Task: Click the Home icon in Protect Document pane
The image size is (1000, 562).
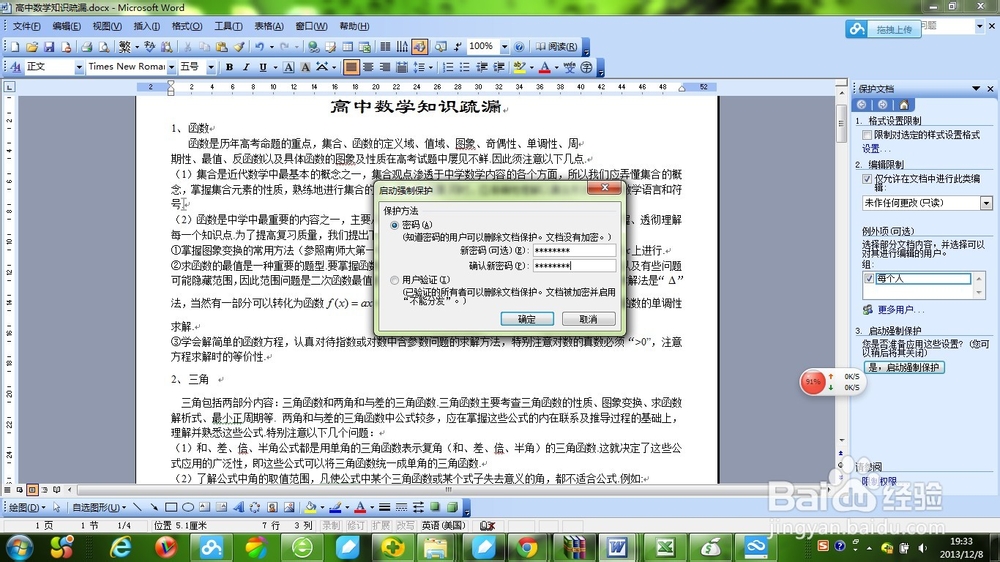Action: [x=904, y=105]
